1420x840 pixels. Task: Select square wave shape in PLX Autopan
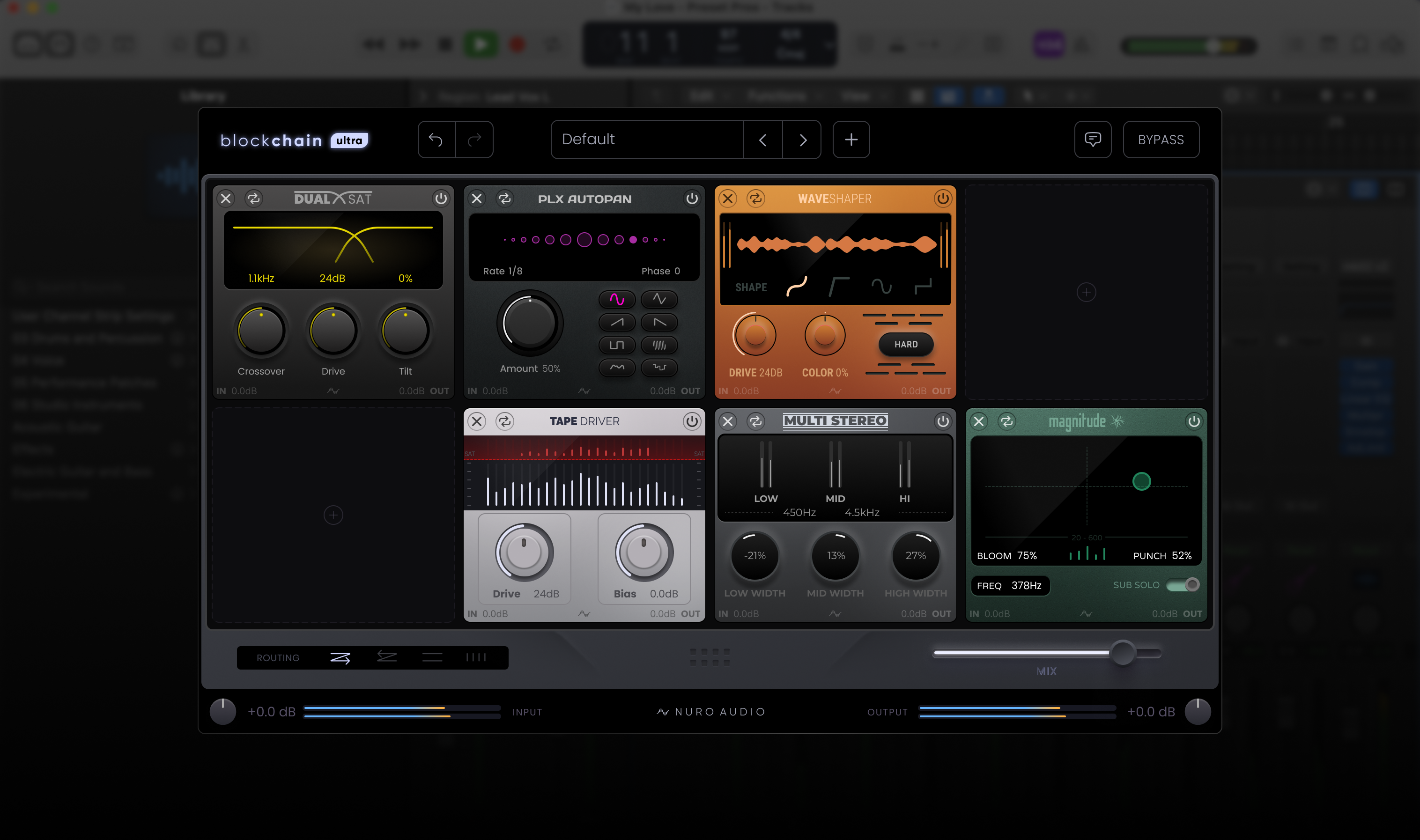[x=617, y=345]
